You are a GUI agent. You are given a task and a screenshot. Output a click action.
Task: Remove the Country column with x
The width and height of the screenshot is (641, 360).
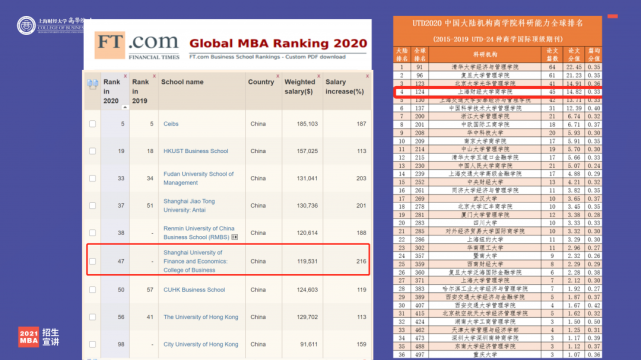click(278, 76)
